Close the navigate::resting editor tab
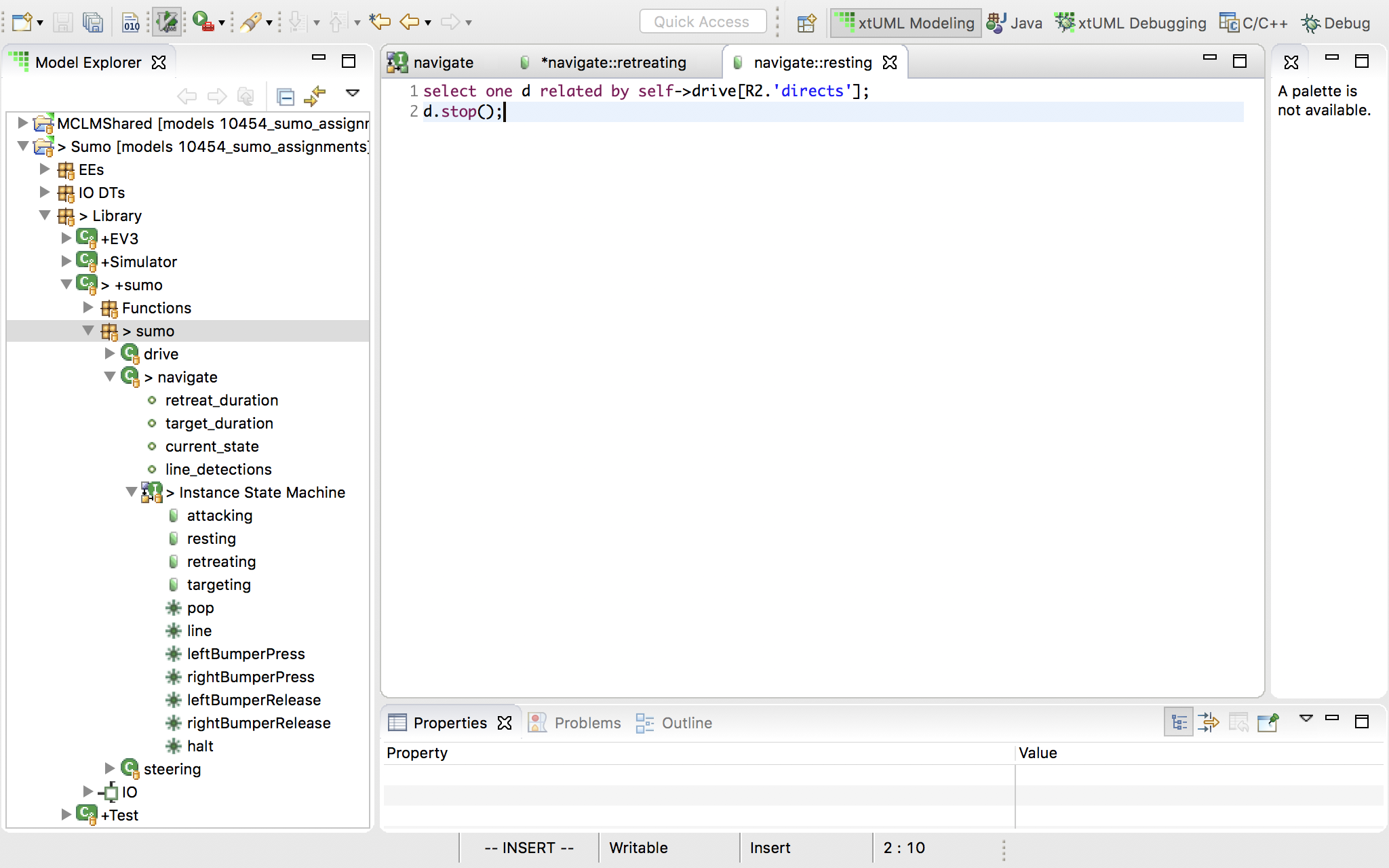The image size is (1389, 868). (x=890, y=62)
